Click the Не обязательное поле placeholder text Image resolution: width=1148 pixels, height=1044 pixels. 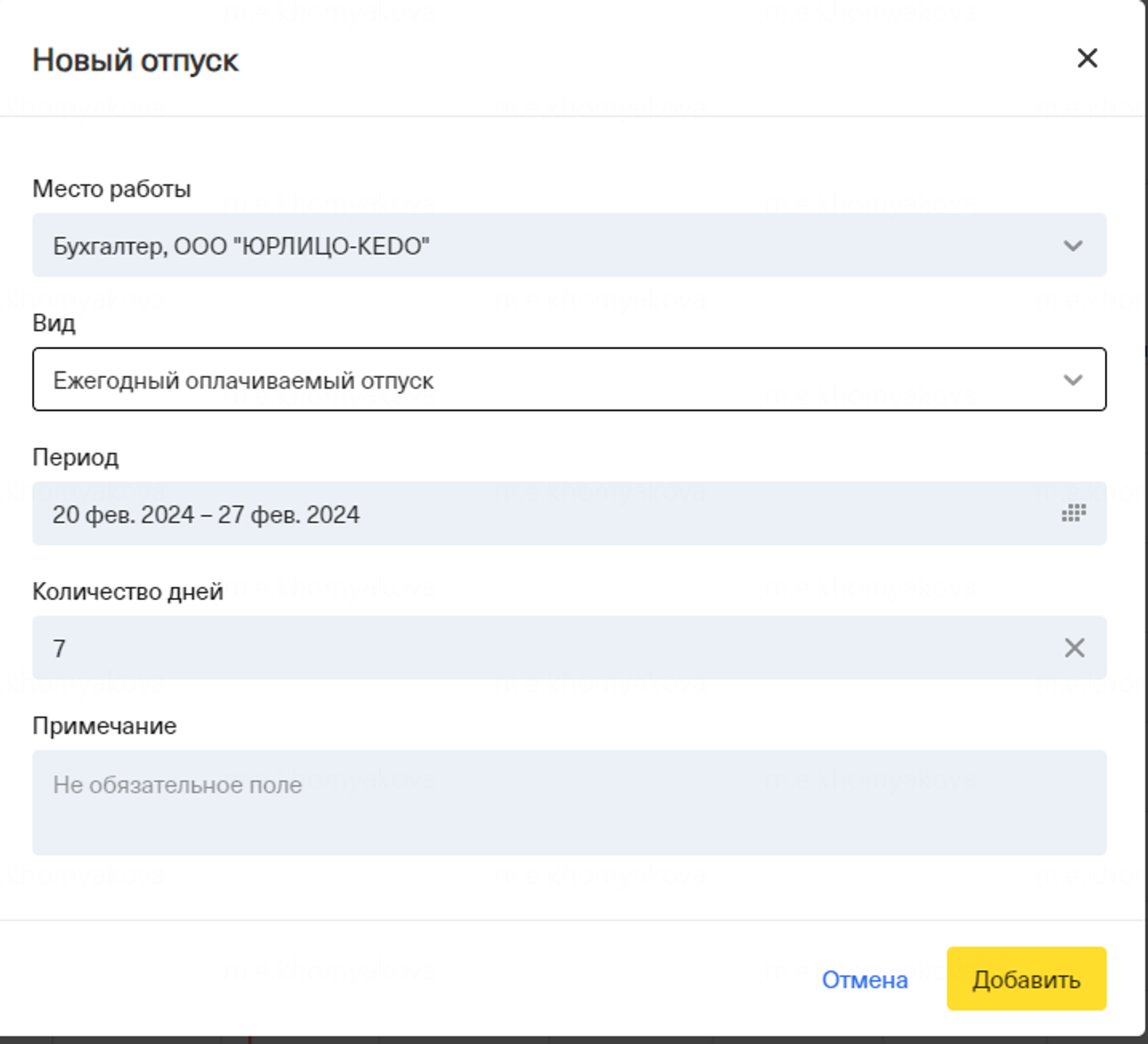(177, 785)
